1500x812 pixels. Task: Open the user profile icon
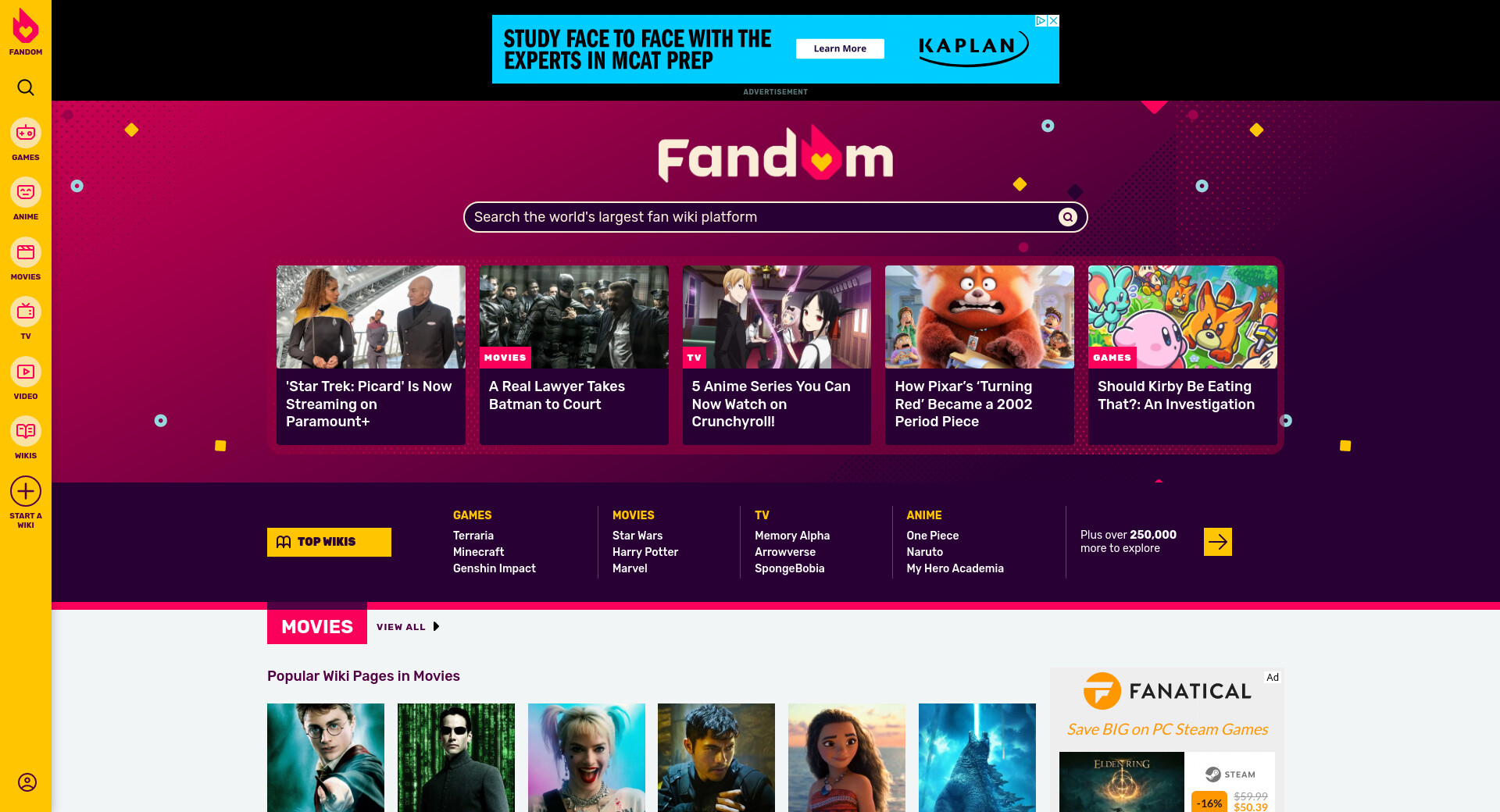click(x=27, y=782)
